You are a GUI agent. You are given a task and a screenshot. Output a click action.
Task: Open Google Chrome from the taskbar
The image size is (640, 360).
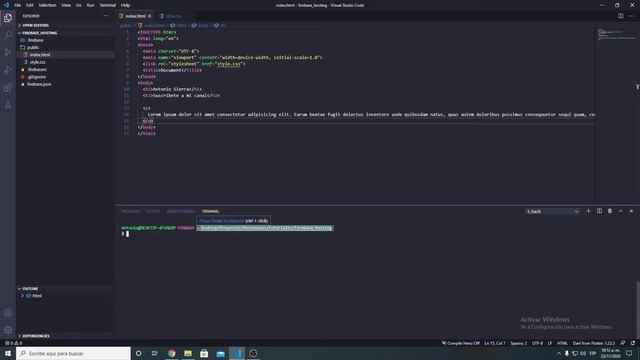(171, 353)
